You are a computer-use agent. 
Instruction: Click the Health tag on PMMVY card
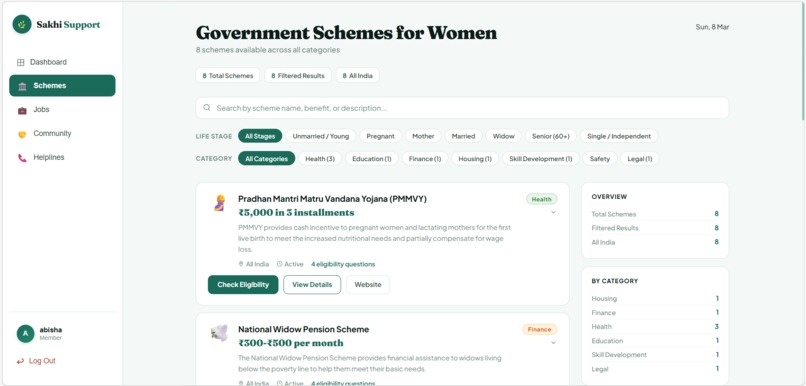(x=541, y=199)
